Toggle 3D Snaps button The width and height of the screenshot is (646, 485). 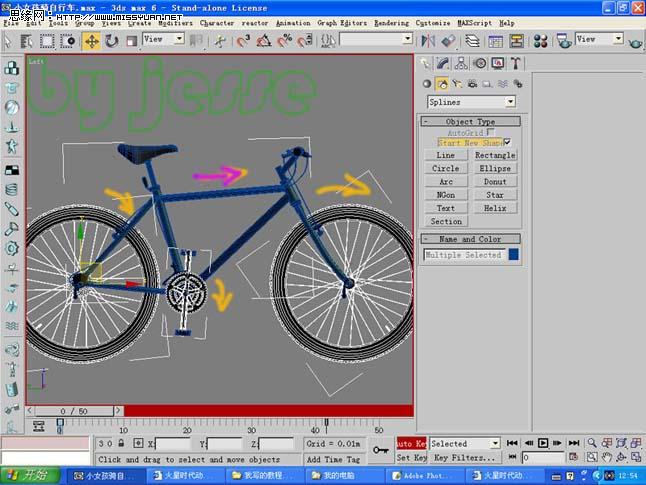[x=243, y=41]
